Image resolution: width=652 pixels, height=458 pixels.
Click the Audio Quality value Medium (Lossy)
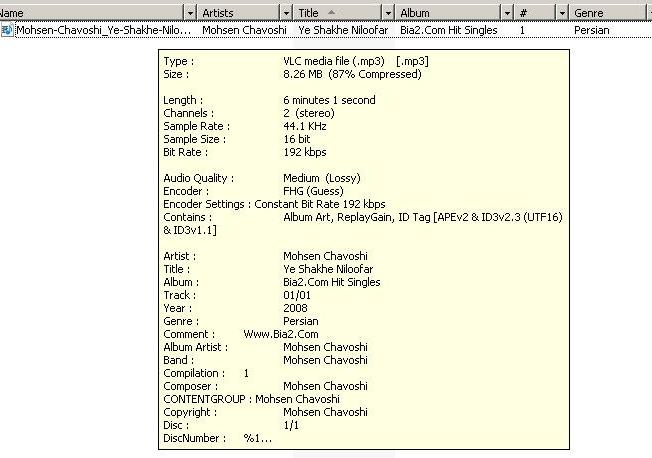pos(322,178)
